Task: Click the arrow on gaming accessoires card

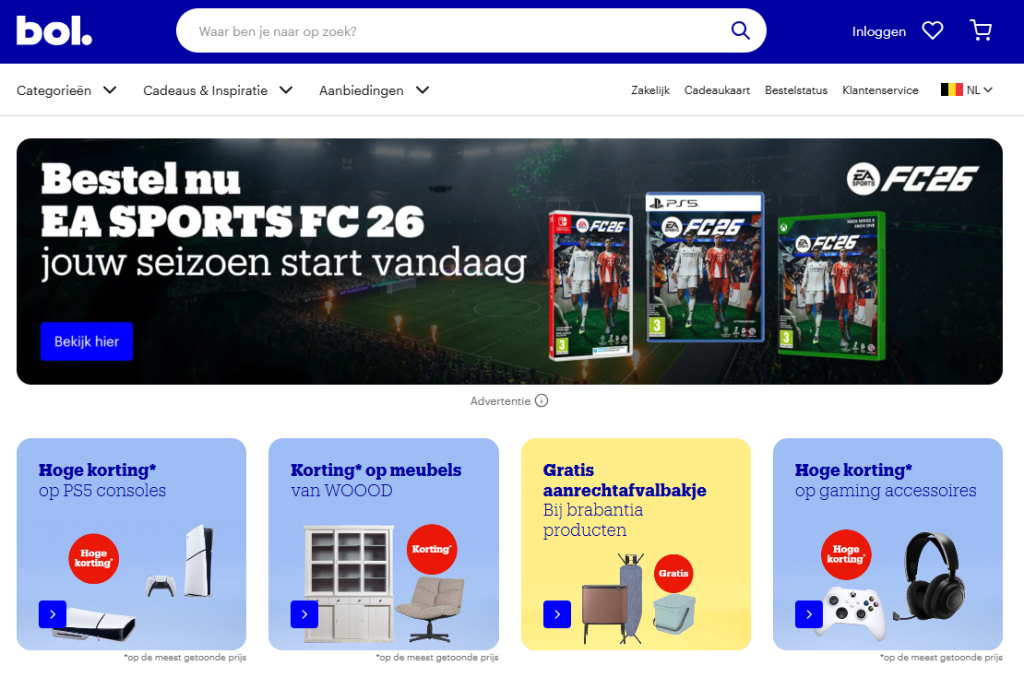Action: point(808,614)
